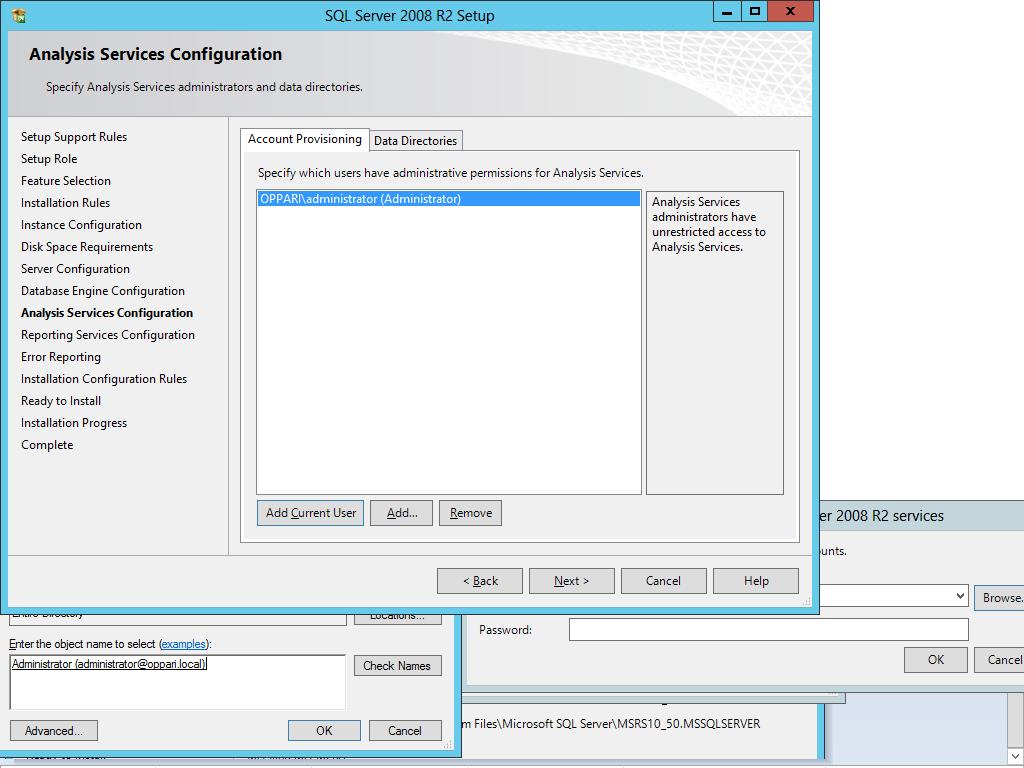Click the Password field in services dialog
Image resolution: width=1024 pixels, height=768 pixels.
(768, 630)
